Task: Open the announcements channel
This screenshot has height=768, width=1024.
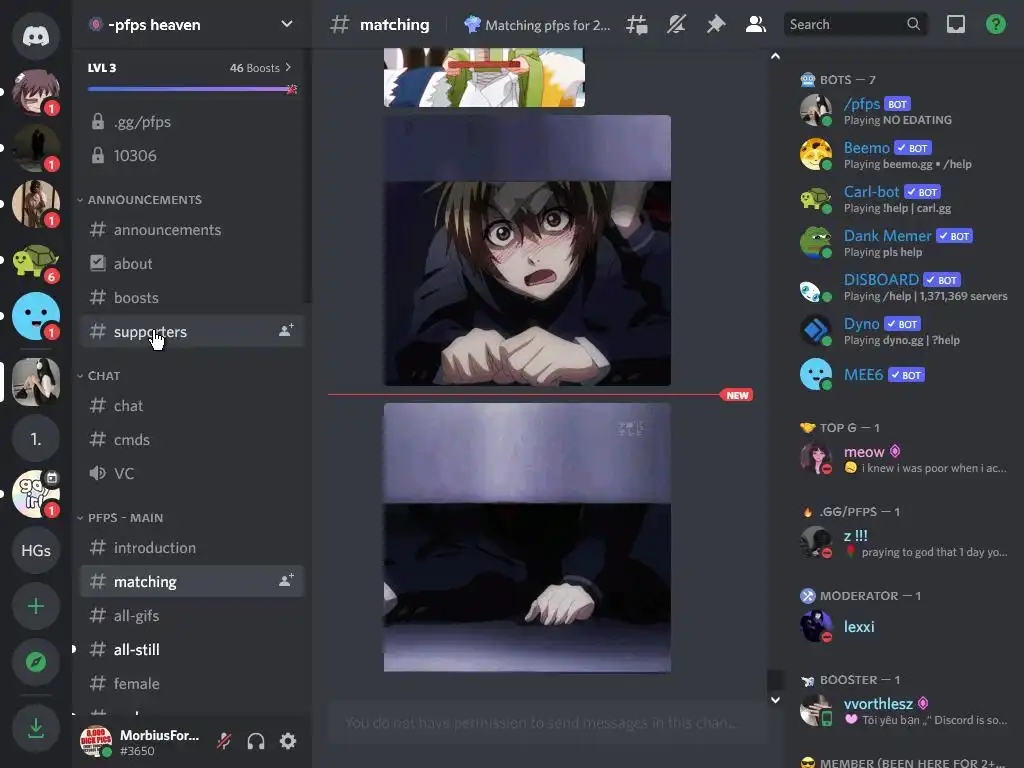Action: tap(192, 230)
